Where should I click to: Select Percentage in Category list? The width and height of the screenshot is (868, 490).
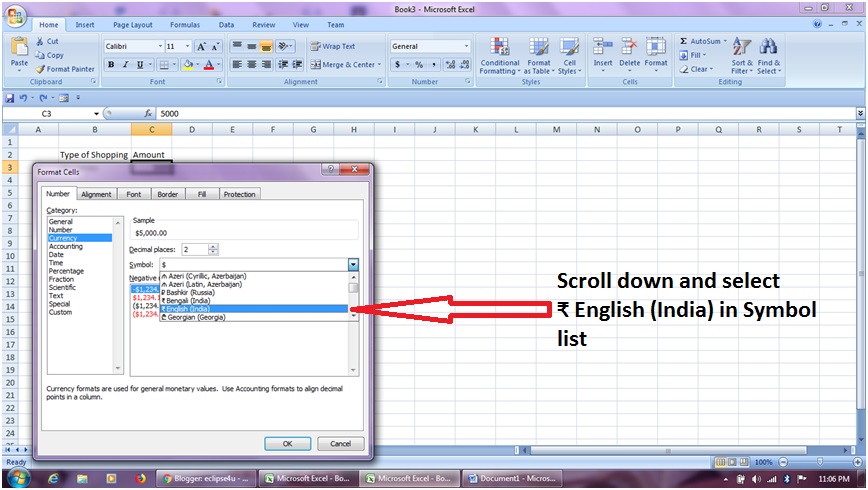coord(66,271)
